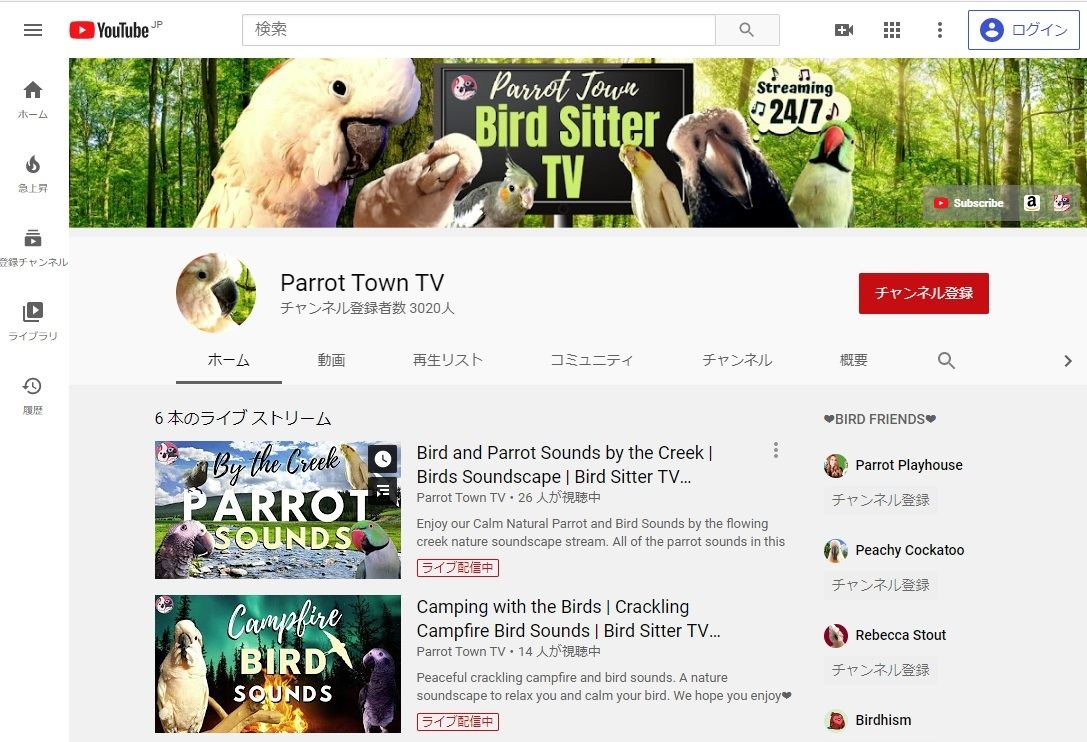Subscribe to Peachy Cockatoo with チャンネル登録

pyautogui.click(x=880, y=585)
